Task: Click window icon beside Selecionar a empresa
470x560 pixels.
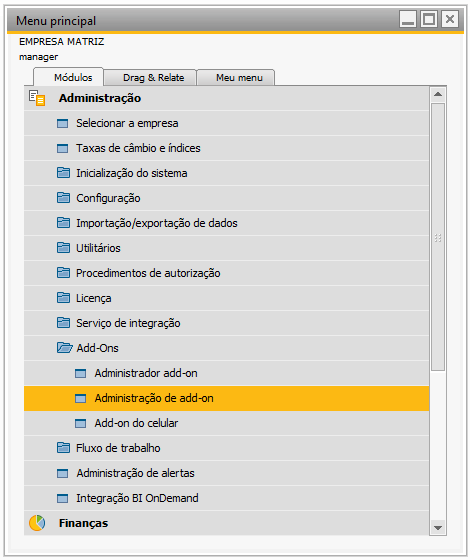Action: (62, 124)
